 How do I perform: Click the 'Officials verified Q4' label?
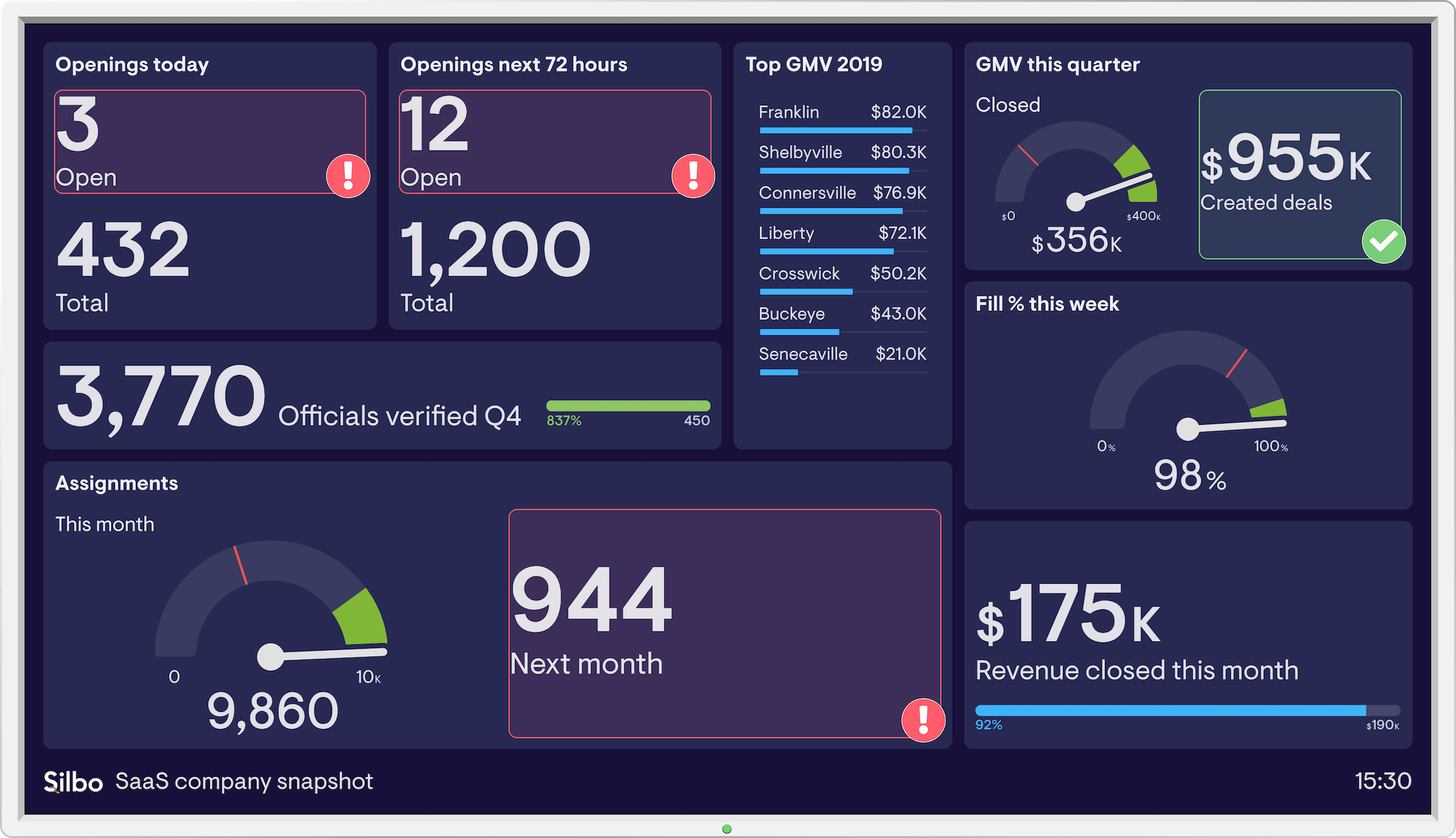(x=400, y=416)
